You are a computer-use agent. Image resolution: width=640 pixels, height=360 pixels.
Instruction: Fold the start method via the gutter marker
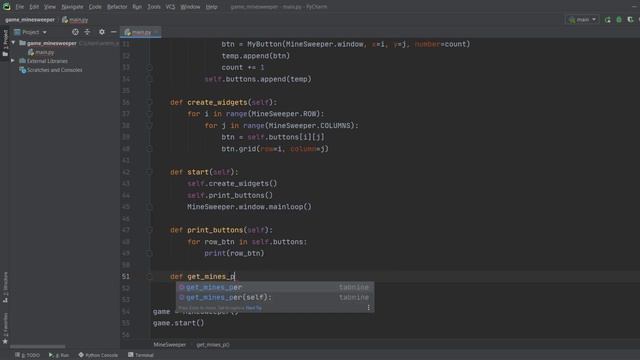[149, 172]
